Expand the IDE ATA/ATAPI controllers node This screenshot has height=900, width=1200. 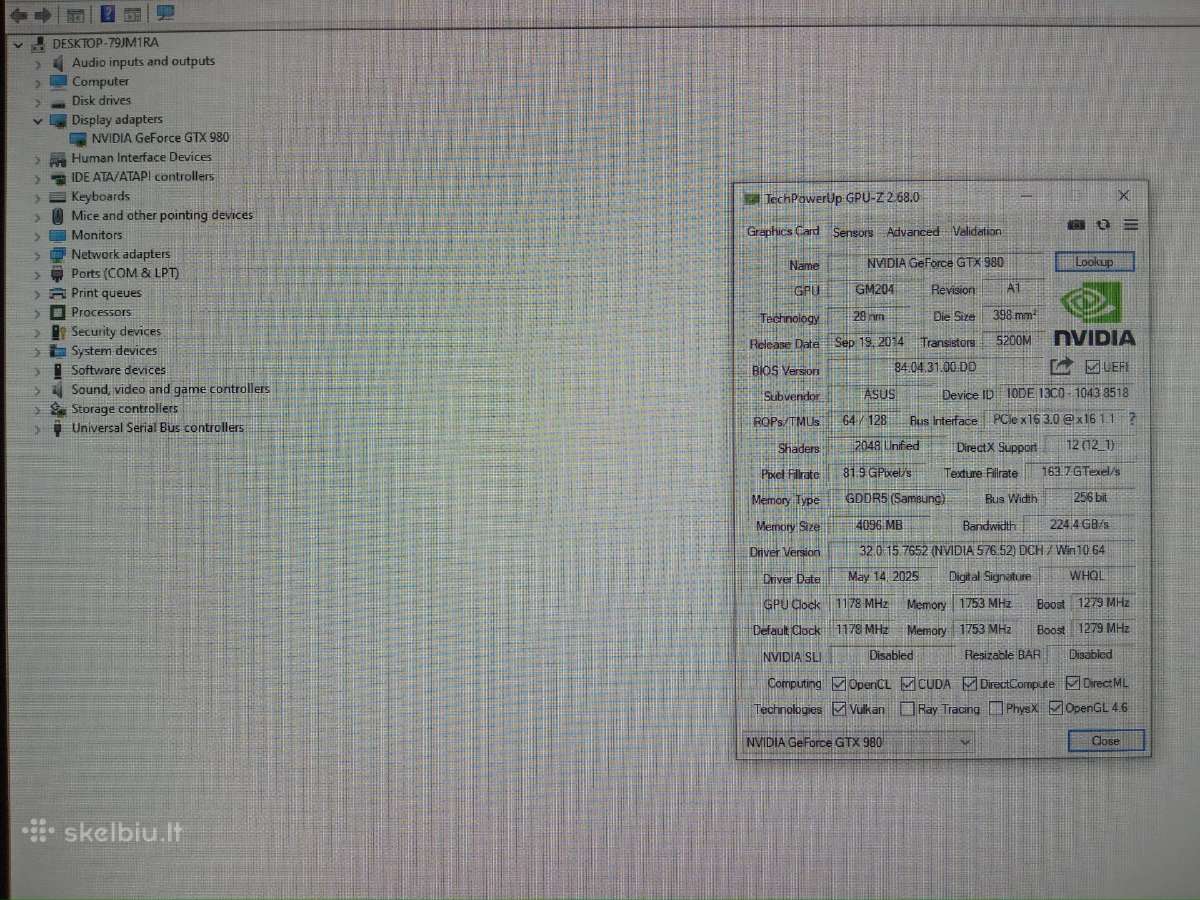pos(38,178)
